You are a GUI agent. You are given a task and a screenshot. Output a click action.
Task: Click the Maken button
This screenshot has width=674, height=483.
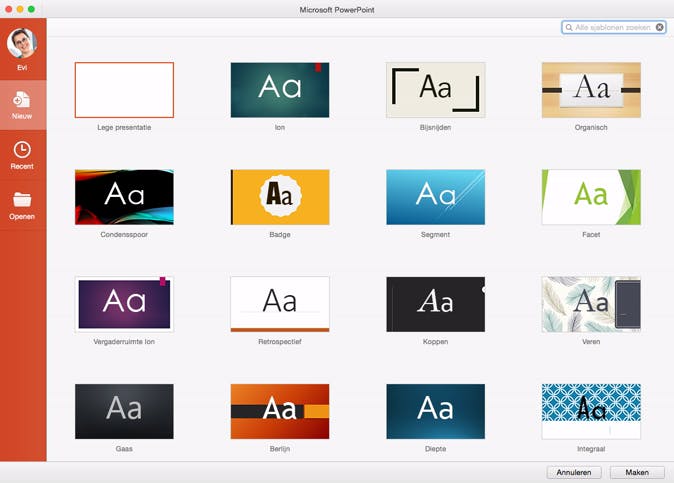coord(637,472)
